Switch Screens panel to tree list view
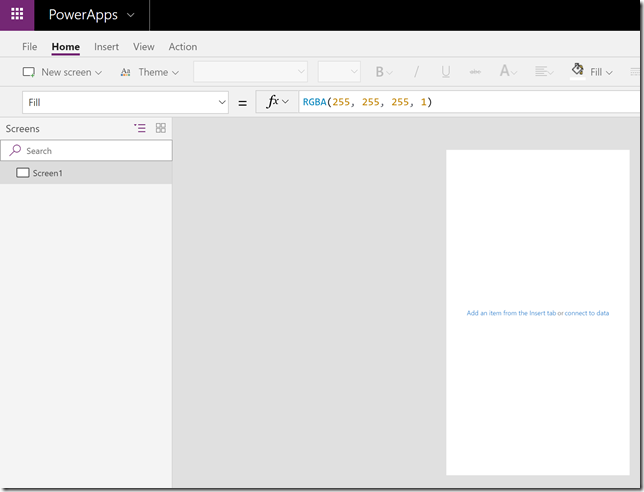This screenshot has height=492, width=644. tap(140, 128)
